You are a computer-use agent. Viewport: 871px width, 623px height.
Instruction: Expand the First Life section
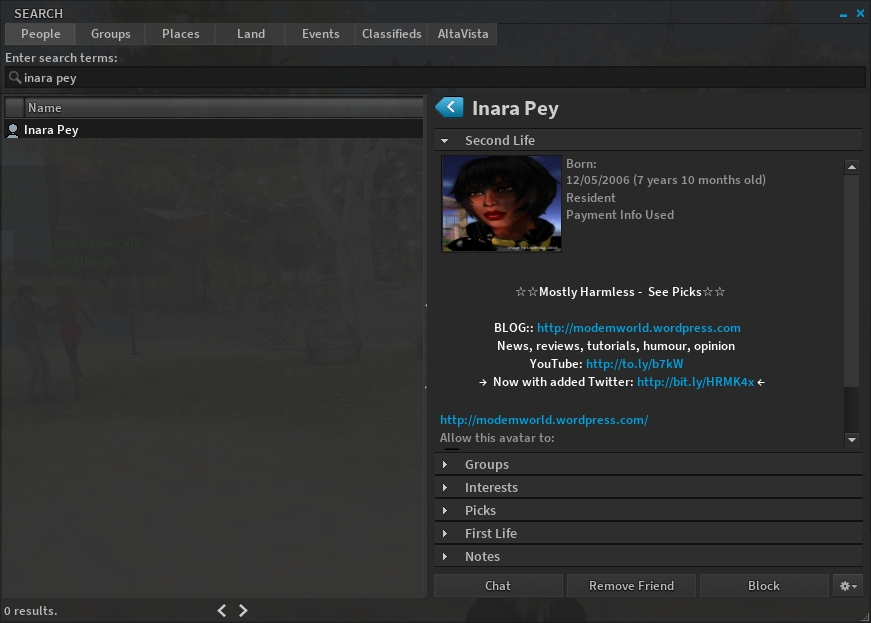coord(490,533)
